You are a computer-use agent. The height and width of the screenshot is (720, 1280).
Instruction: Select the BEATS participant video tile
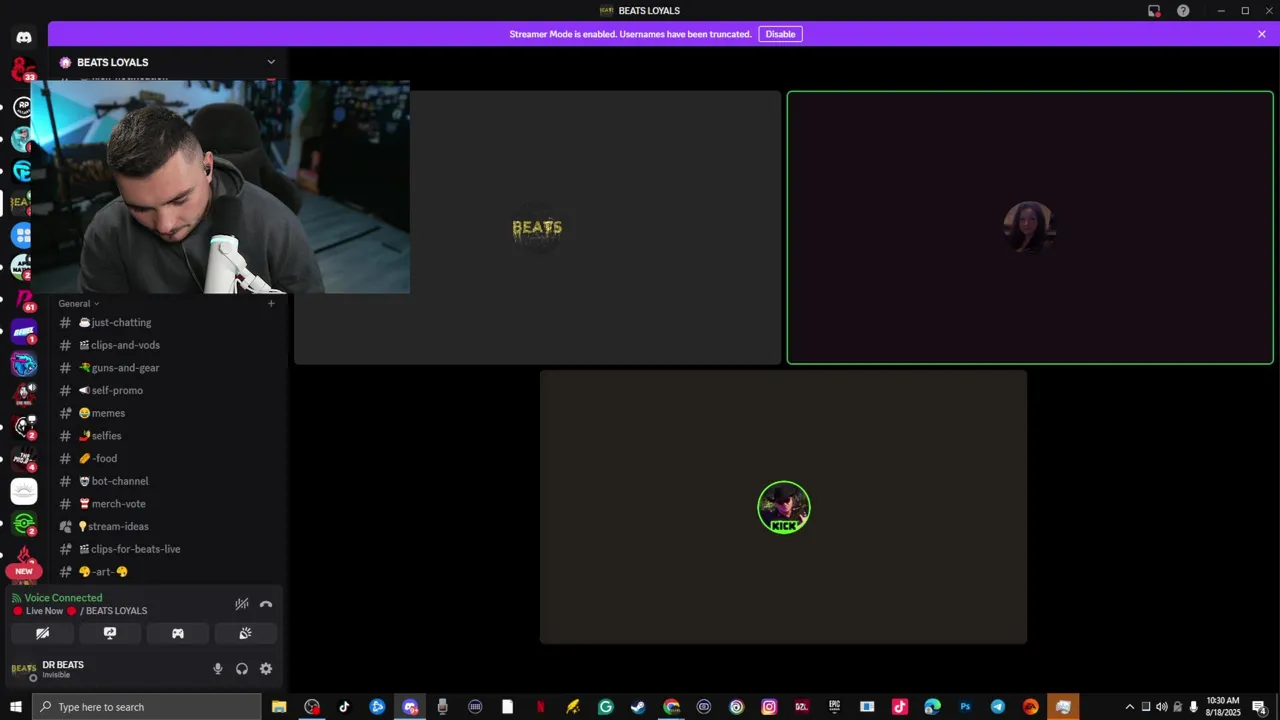537,228
